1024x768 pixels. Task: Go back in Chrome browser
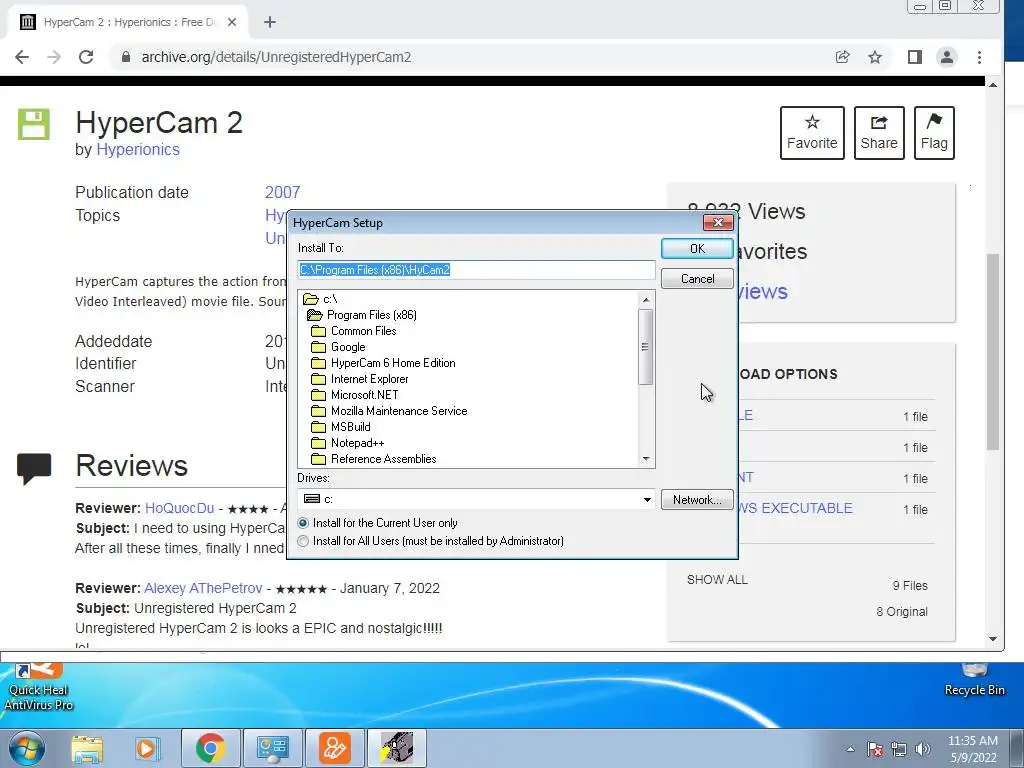[x=22, y=57]
